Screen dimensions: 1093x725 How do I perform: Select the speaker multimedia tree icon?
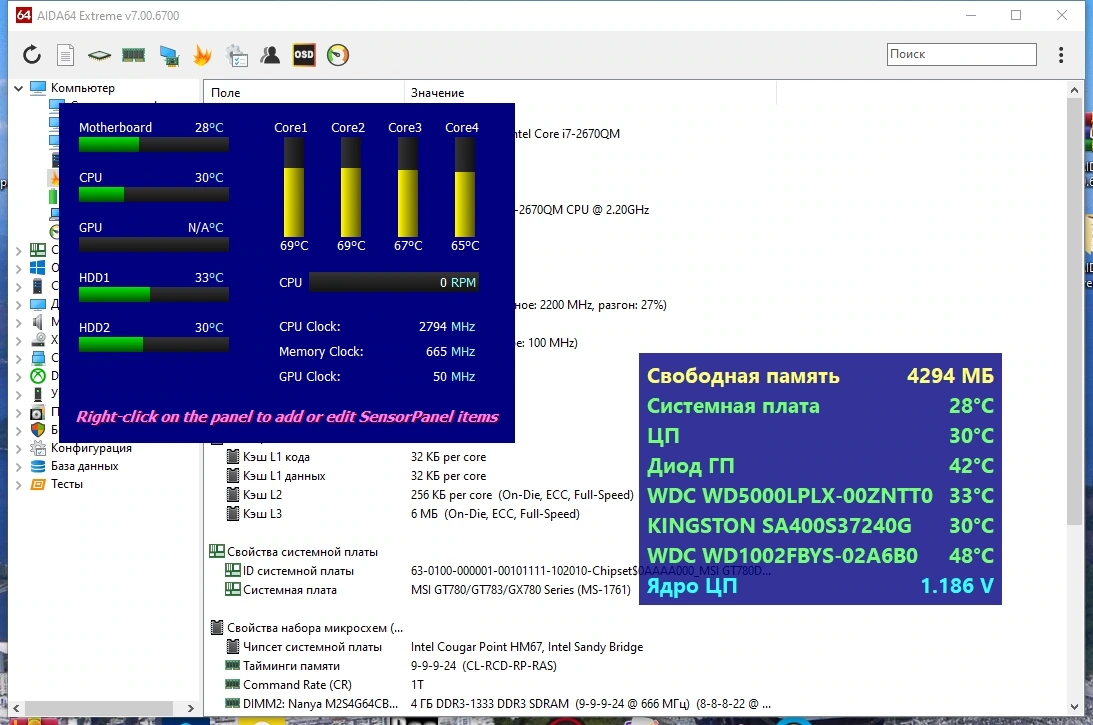click(38, 321)
